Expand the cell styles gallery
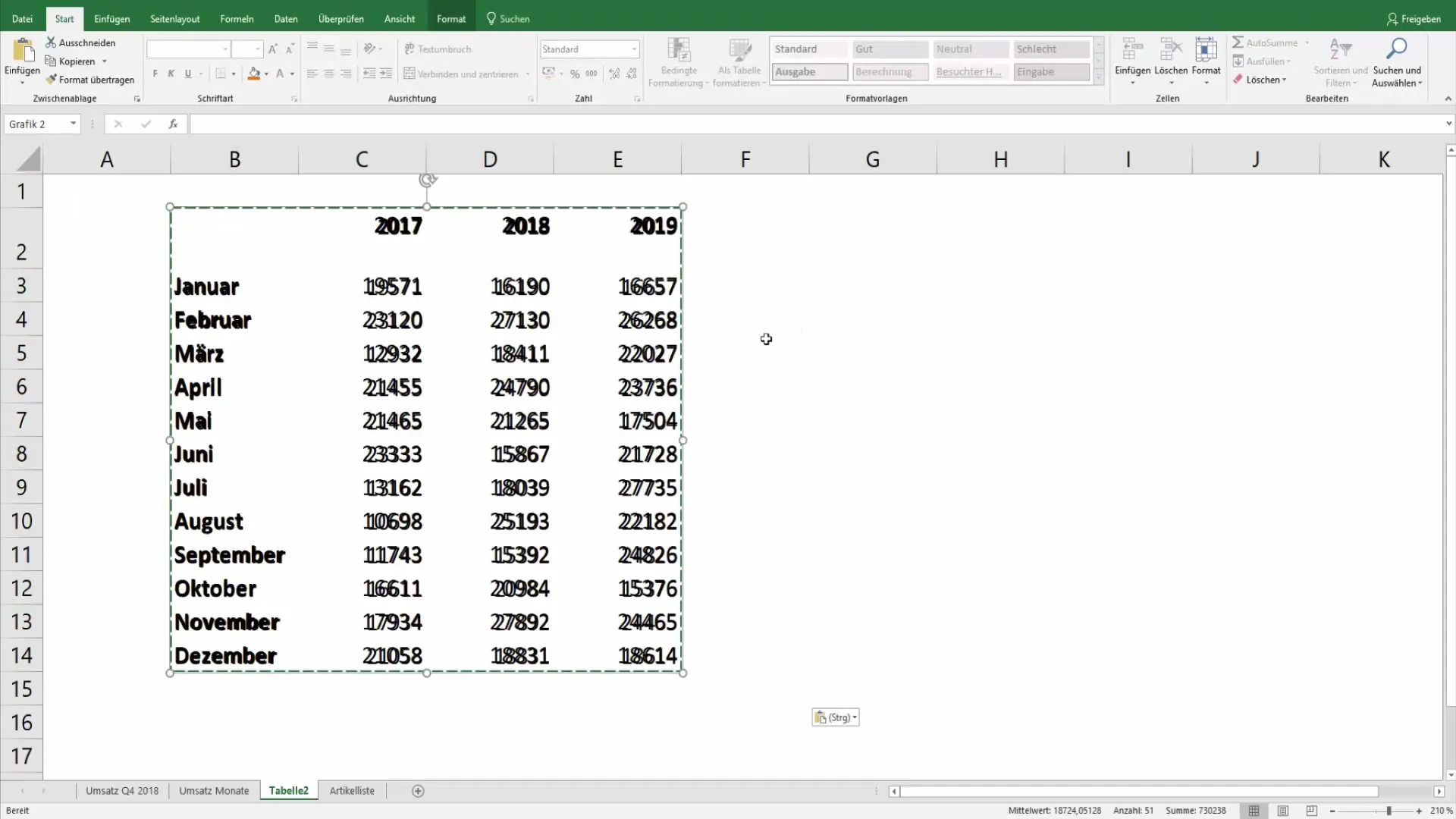Image resolution: width=1456 pixels, height=819 pixels. tap(1098, 77)
